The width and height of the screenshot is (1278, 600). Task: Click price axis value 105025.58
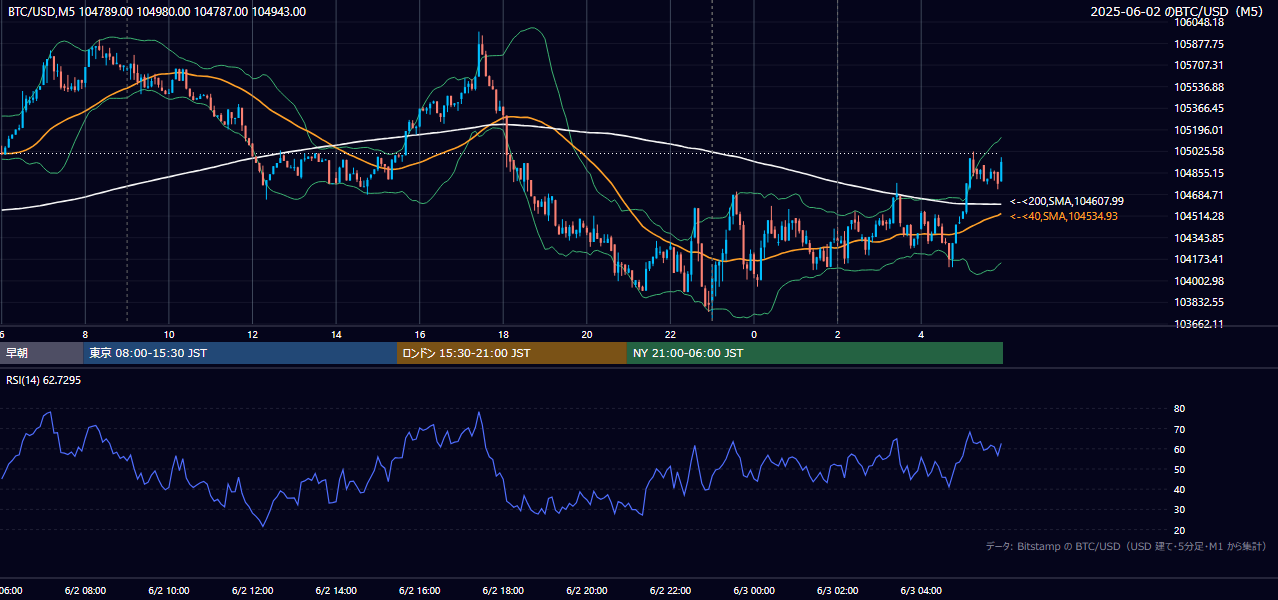tap(1200, 151)
